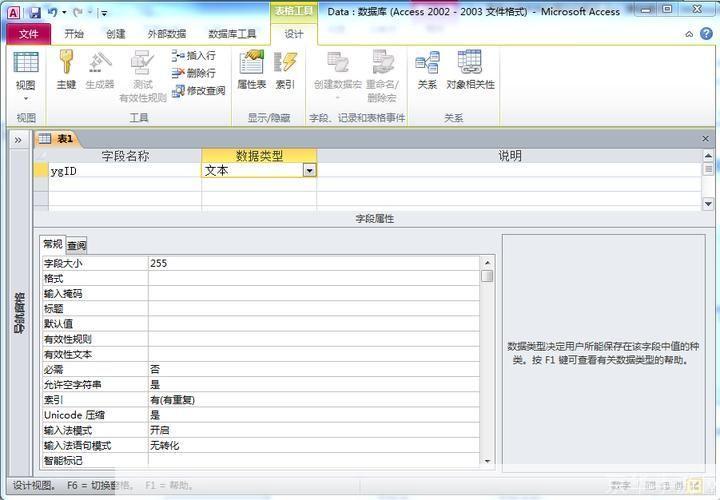The width and height of the screenshot is (720, 500).
Task: Click Create Data Macros (创建数据宏)
Action: click(338, 76)
